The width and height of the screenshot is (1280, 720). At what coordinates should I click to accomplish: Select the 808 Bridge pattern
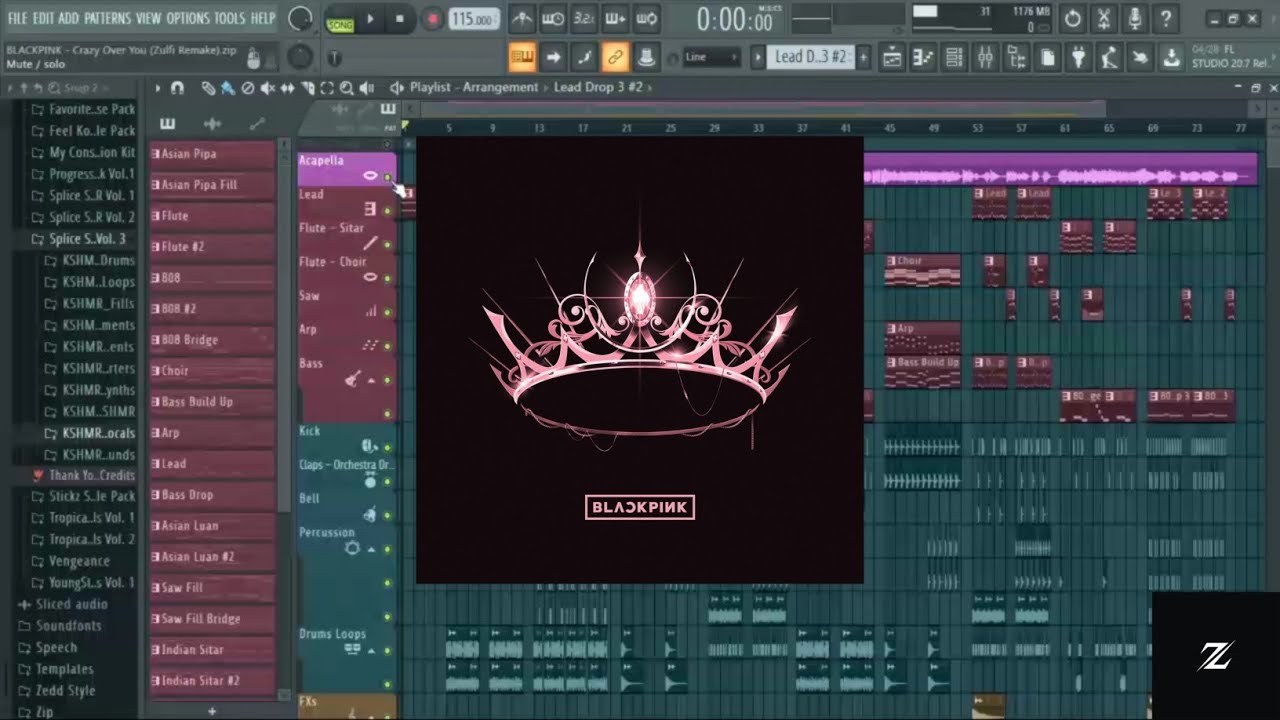pyautogui.click(x=212, y=340)
